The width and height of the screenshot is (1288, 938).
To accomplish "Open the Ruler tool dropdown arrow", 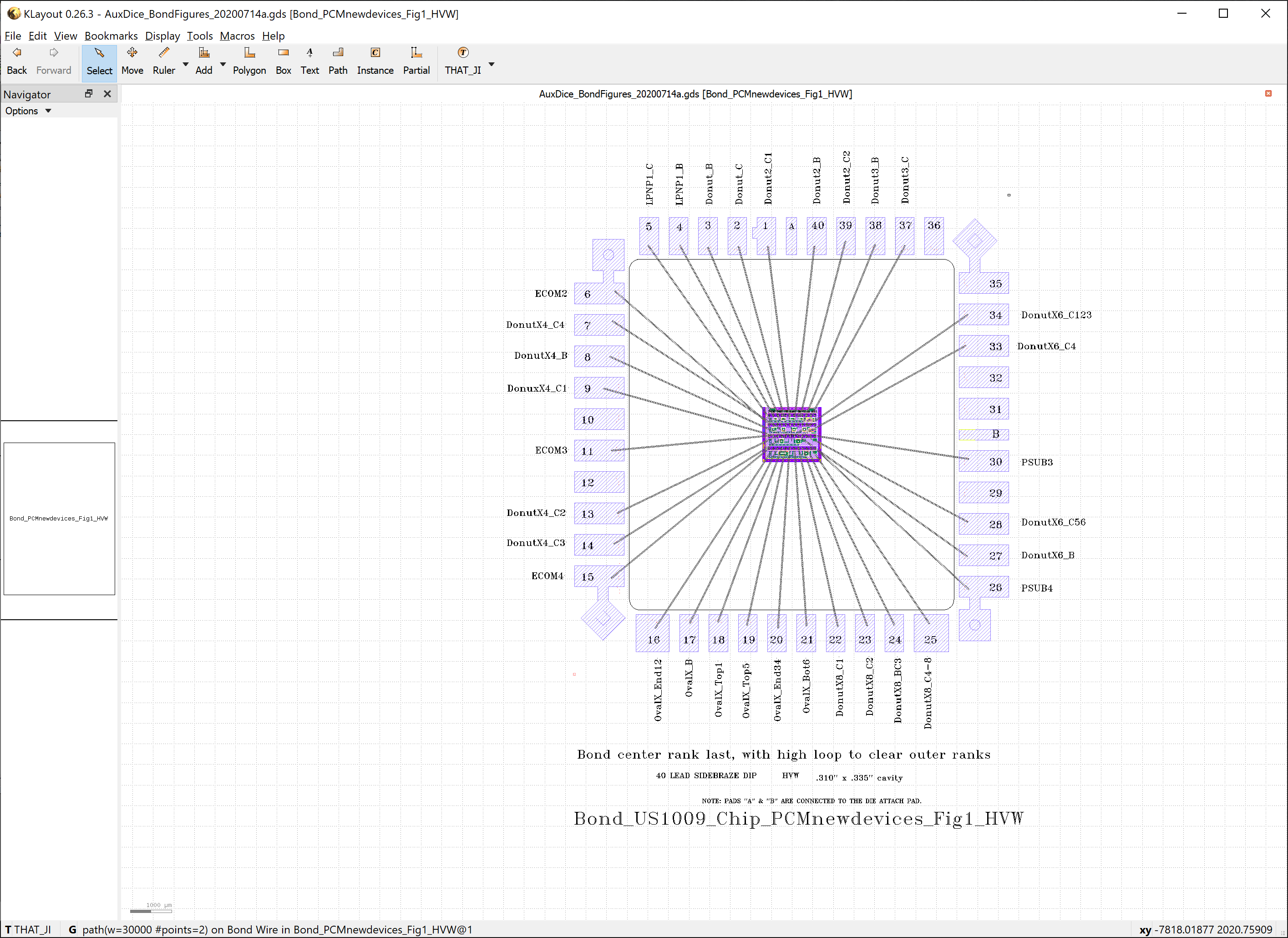I will [186, 64].
